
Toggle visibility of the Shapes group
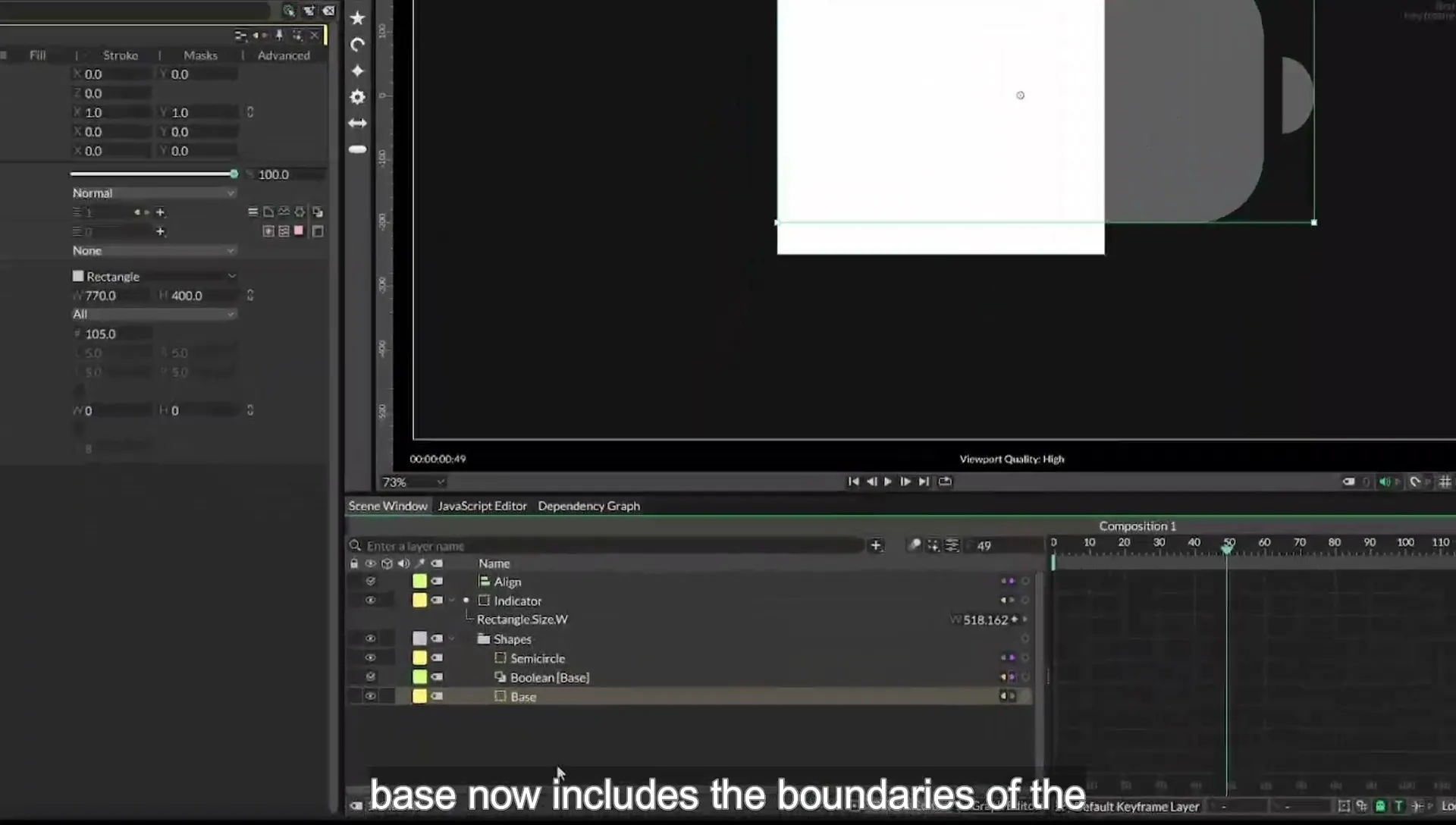click(370, 638)
